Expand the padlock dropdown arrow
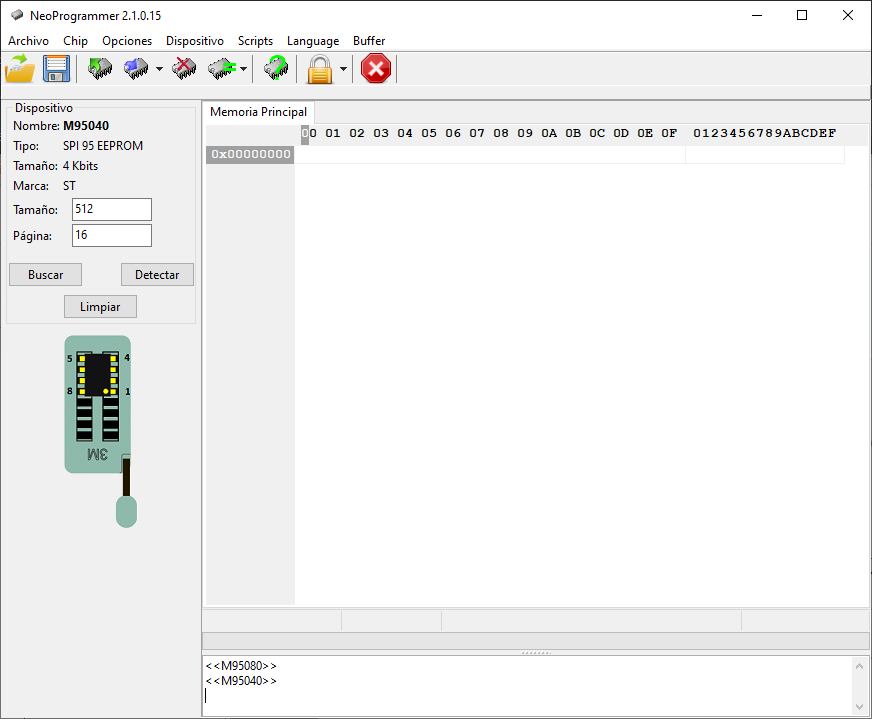The width and height of the screenshot is (872, 719). click(343, 69)
